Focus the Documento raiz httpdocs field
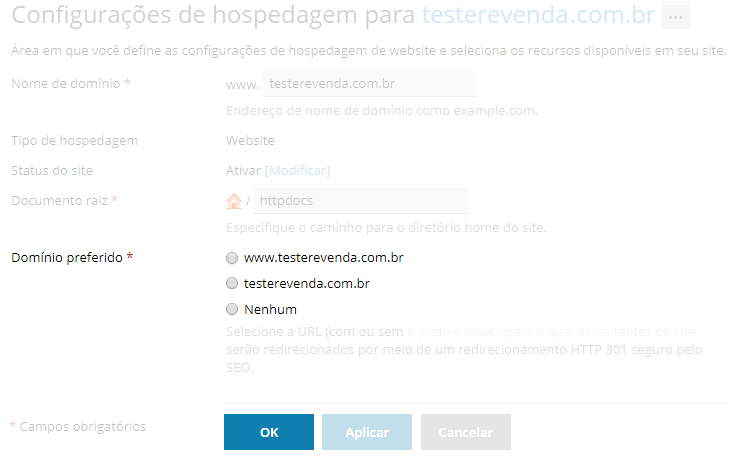Screen dimensions: 731x464 tap(361, 201)
